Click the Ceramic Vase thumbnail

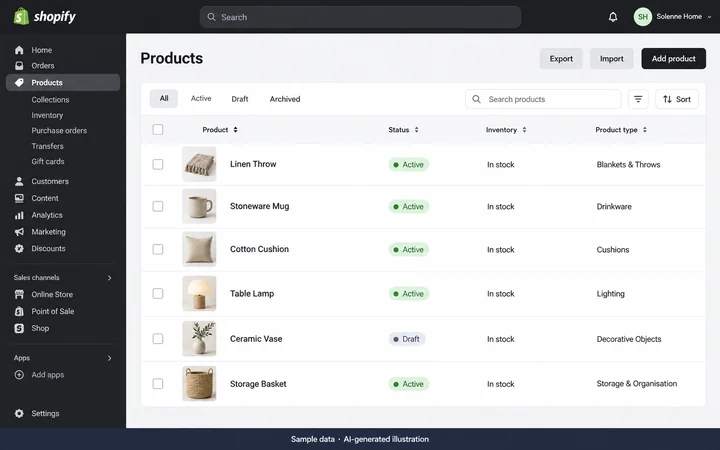(x=199, y=338)
